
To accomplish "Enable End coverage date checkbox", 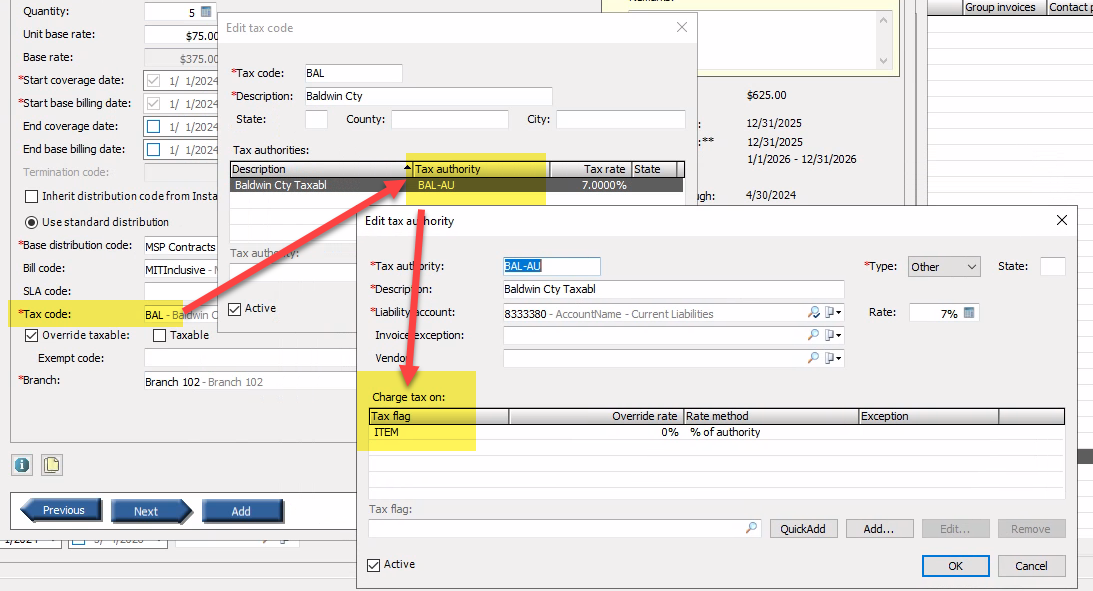I will tap(154, 127).
